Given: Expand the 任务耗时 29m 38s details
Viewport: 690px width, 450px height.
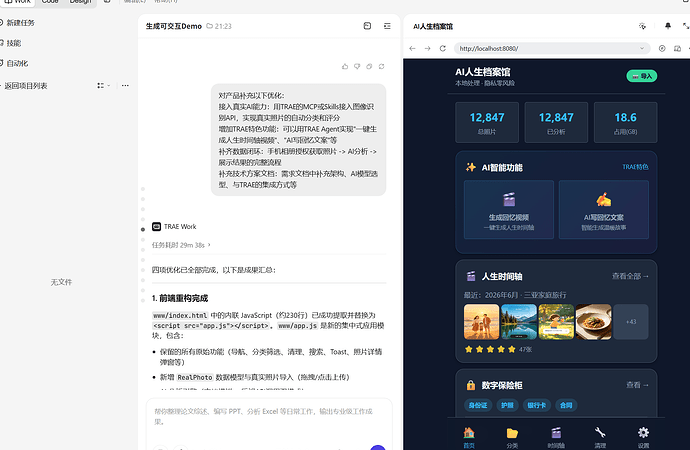Looking at the screenshot, I should (181, 245).
